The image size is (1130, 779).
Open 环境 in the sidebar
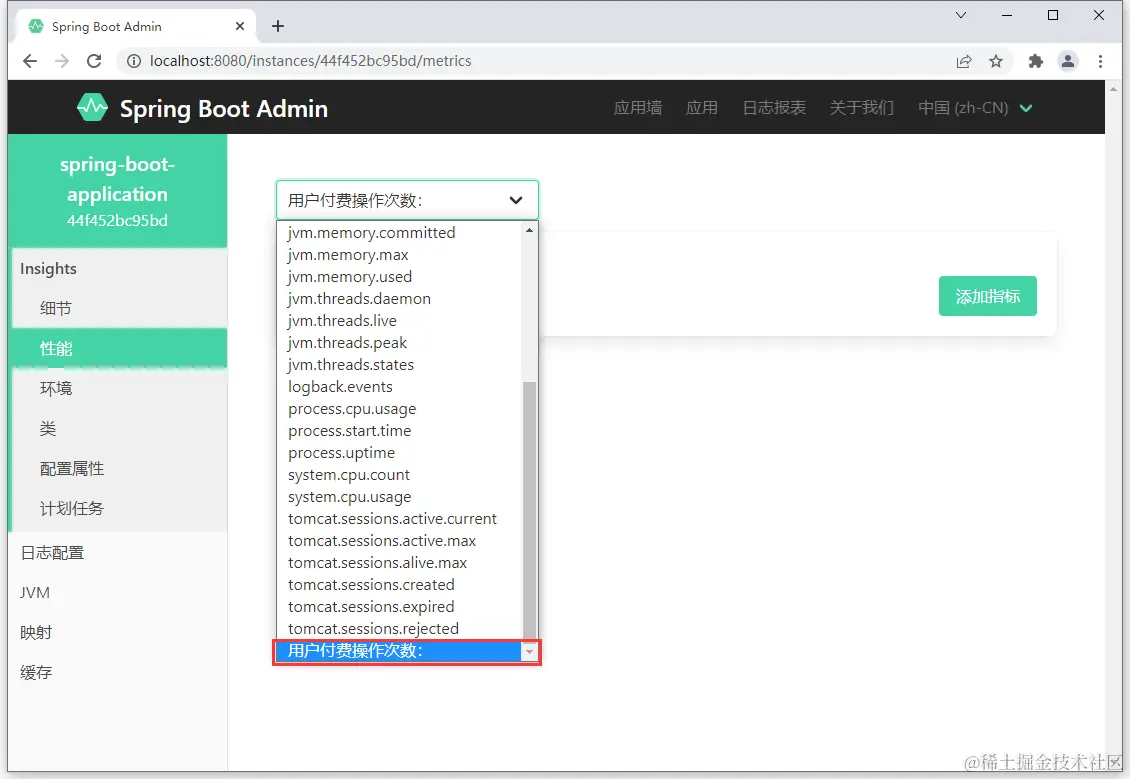pos(119,388)
